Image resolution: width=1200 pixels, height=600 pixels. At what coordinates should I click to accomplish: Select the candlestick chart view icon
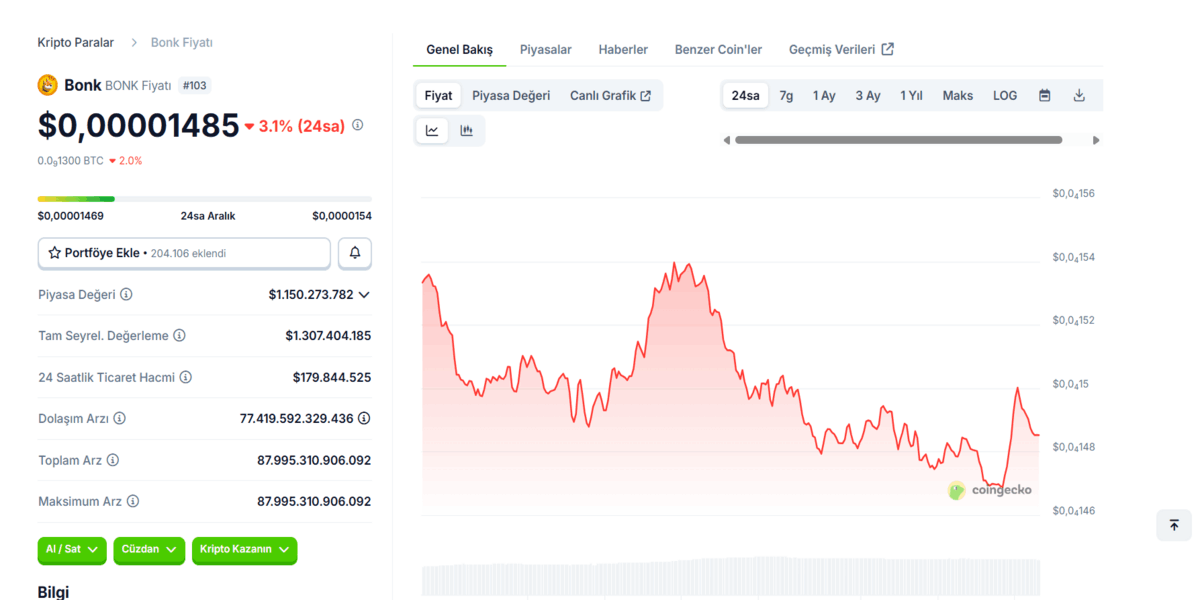(466, 130)
